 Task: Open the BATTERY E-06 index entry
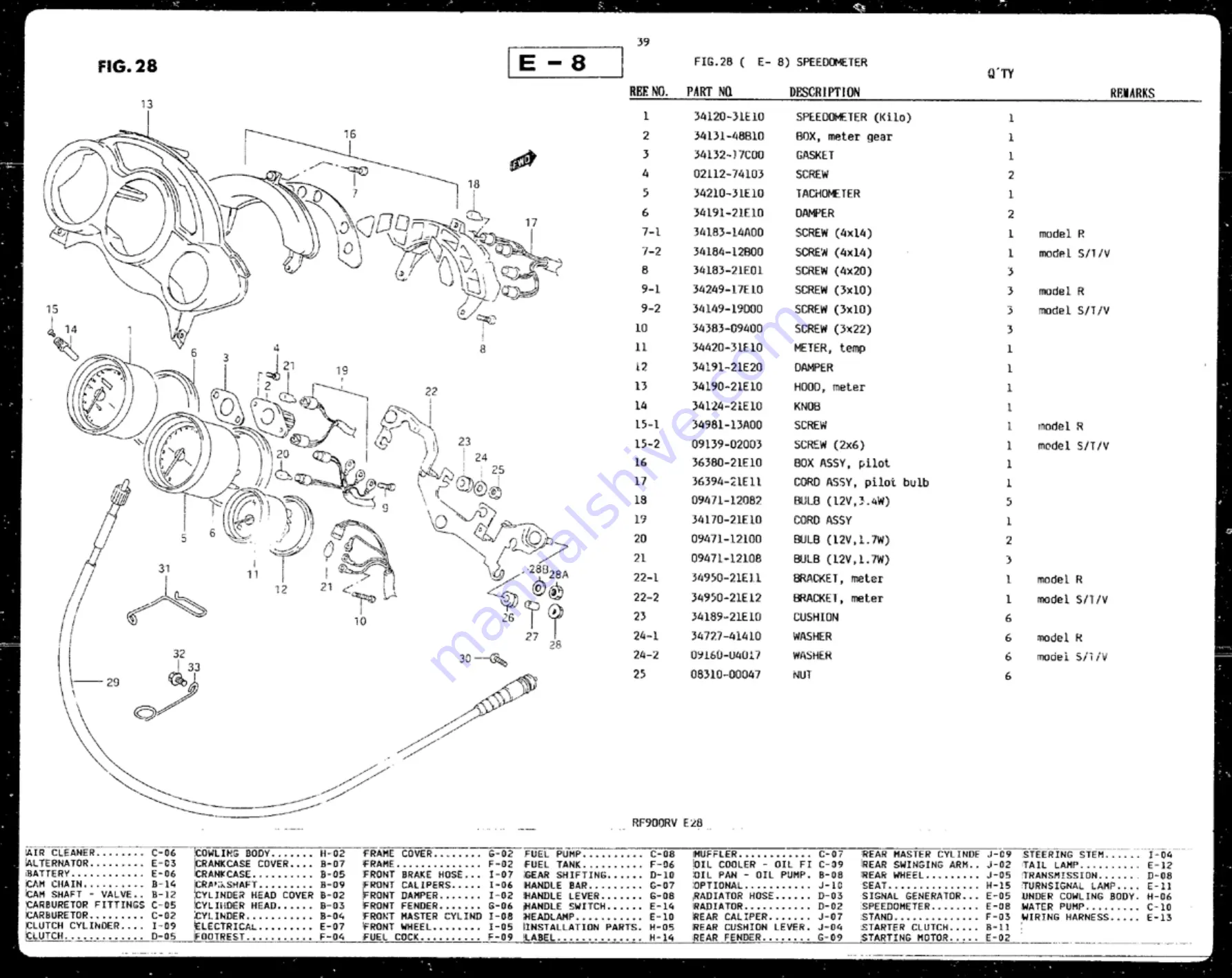tap(101, 874)
